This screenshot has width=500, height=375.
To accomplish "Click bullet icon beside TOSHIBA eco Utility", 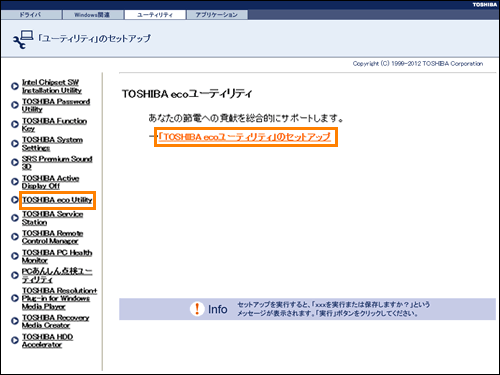I will coord(15,200).
